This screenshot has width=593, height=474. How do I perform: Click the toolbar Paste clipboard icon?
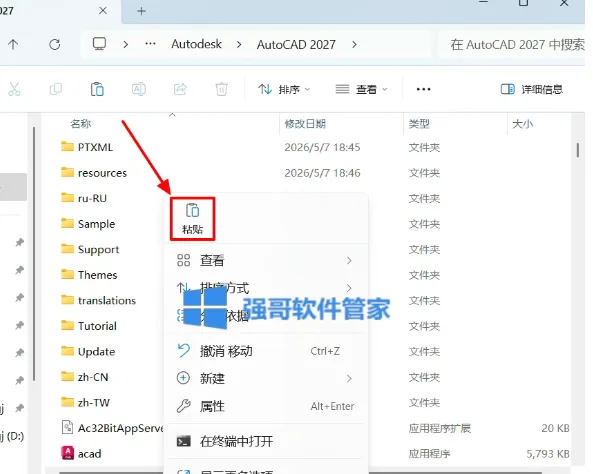97,90
